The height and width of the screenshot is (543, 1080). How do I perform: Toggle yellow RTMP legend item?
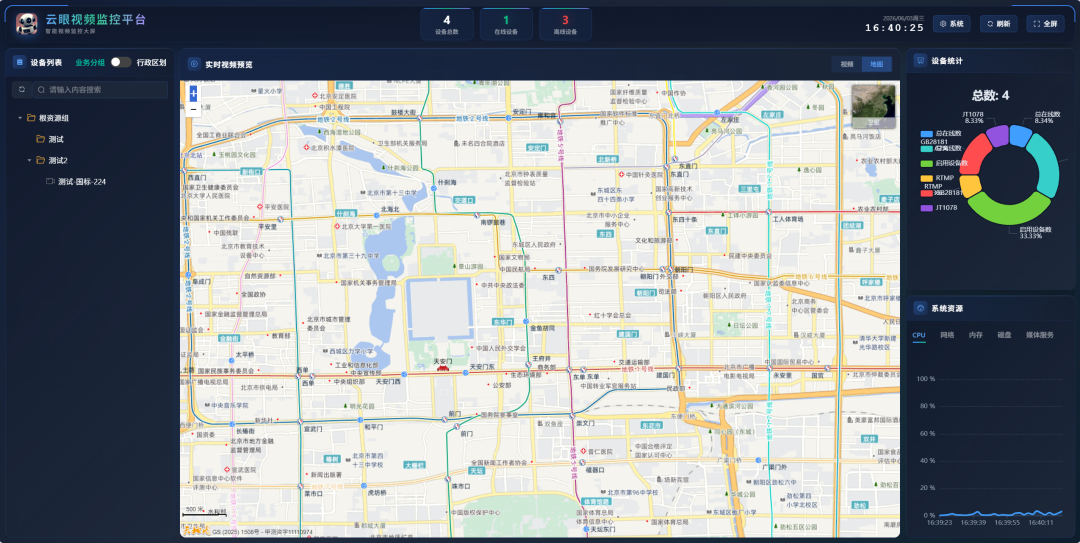(x=937, y=178)
